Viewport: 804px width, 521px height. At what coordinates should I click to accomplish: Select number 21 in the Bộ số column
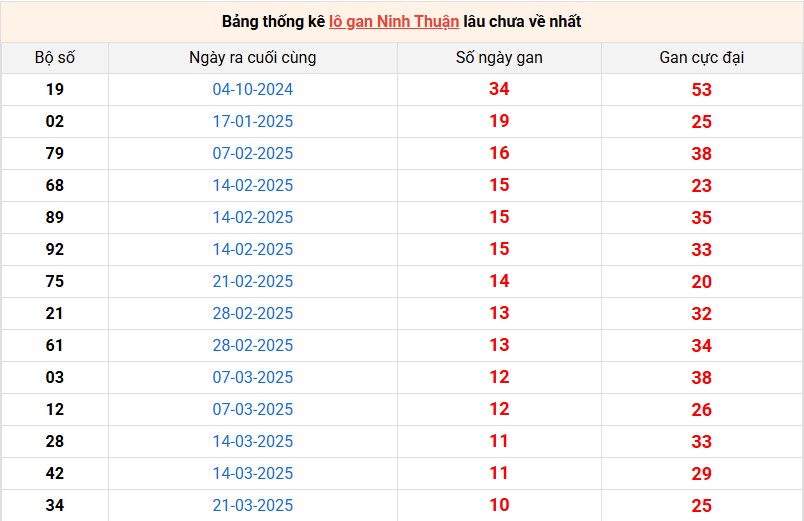55,313
